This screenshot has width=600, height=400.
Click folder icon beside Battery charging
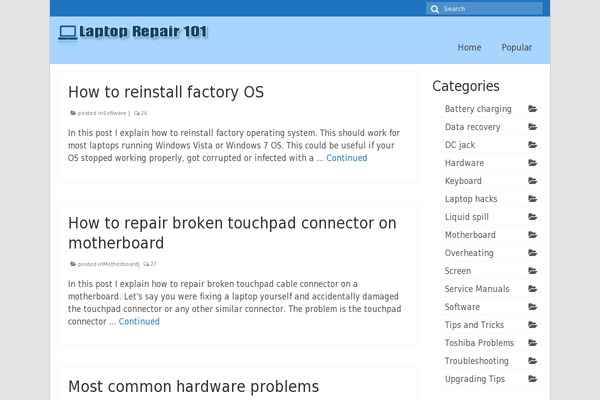(x=533, y=109)
